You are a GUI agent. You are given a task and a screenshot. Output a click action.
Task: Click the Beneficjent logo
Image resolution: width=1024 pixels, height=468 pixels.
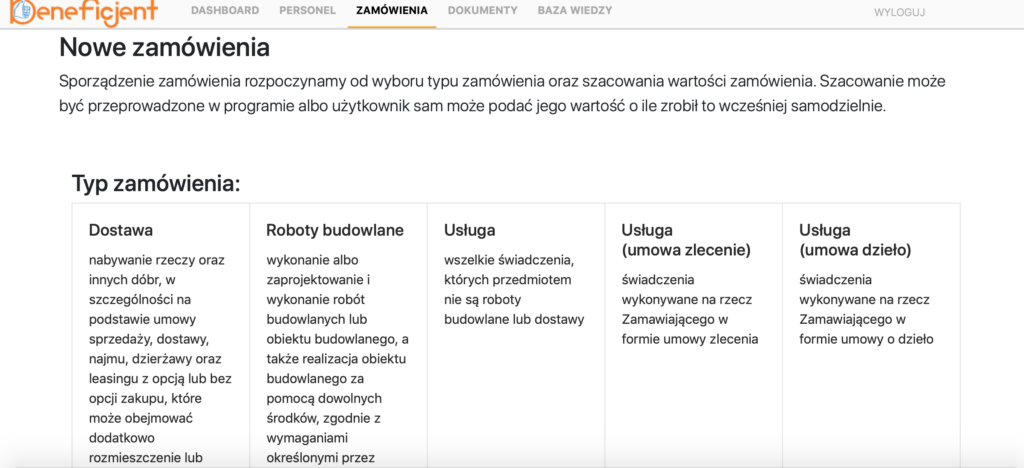pos(87,11)
